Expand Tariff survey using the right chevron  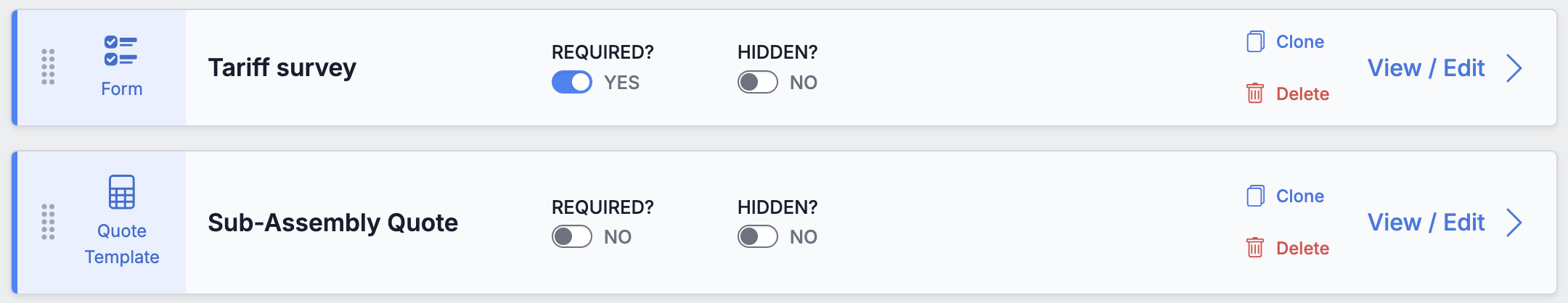click(x=1514, y=68)
